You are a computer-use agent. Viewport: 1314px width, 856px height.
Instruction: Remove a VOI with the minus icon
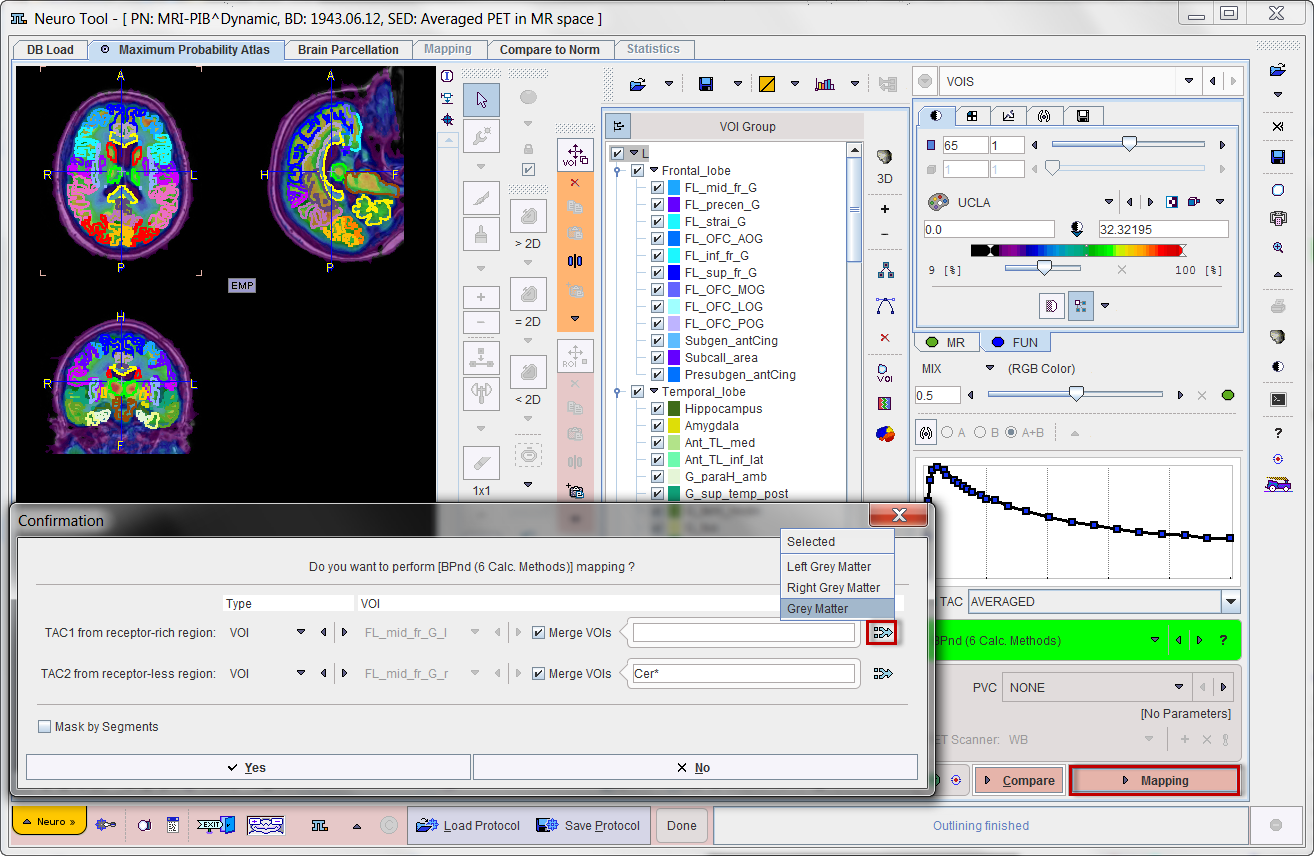(x=884, y=234)
